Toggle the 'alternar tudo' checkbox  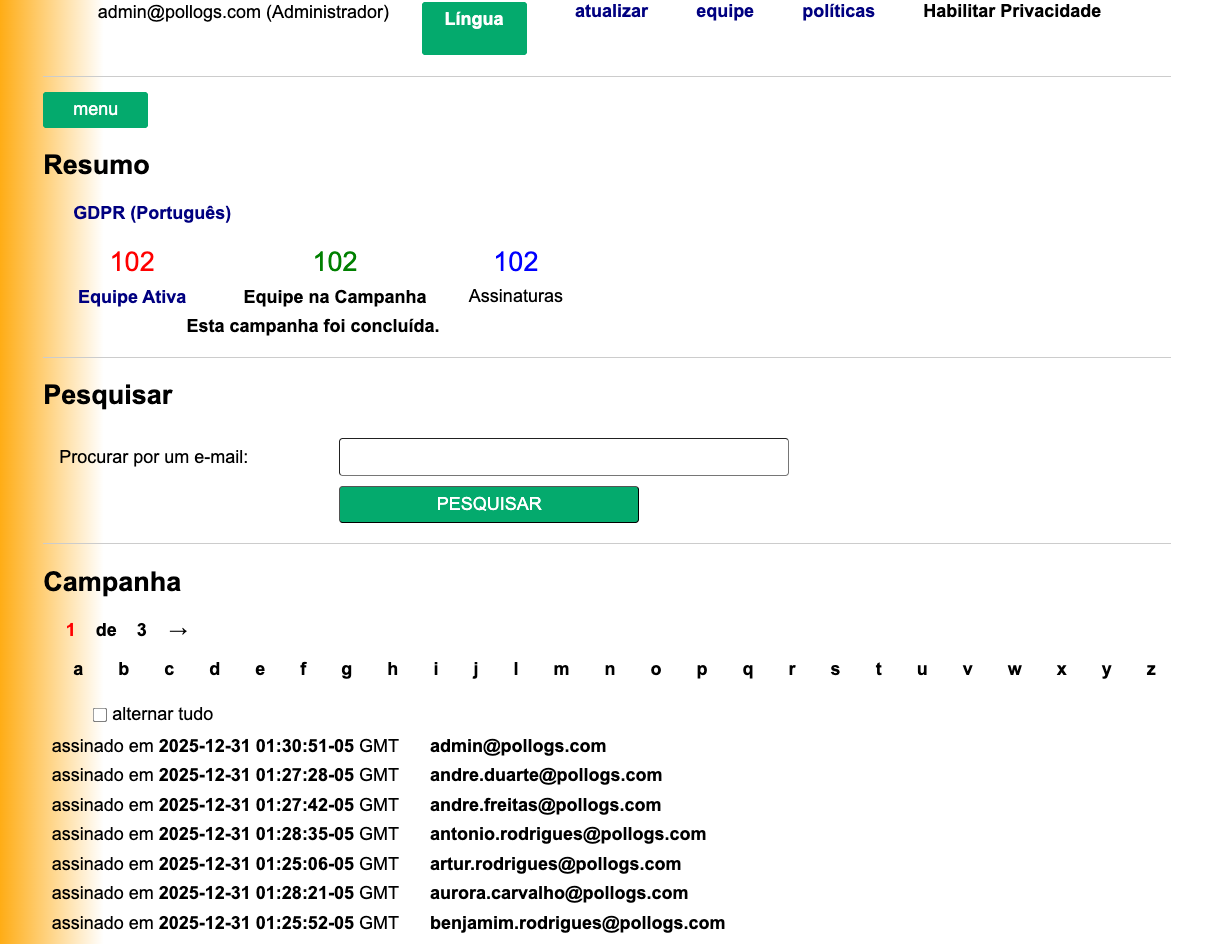(x=100, y=715)
